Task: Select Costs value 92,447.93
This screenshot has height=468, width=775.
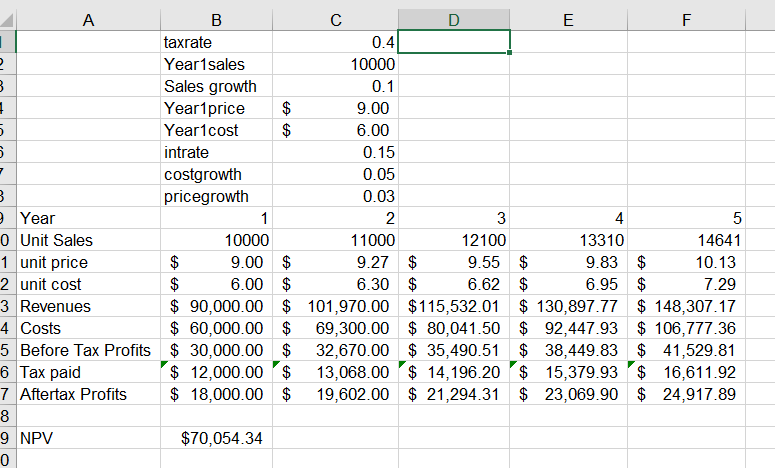Action: click(568, 328)
